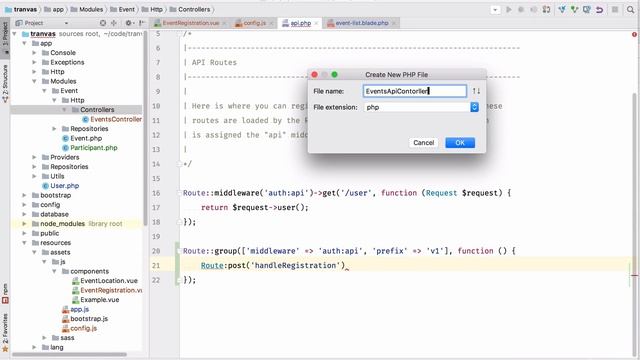Expand the Providers folder
The height and width of the screenshot is (360, 640).
pyautogui.click(x=34, y=157)
